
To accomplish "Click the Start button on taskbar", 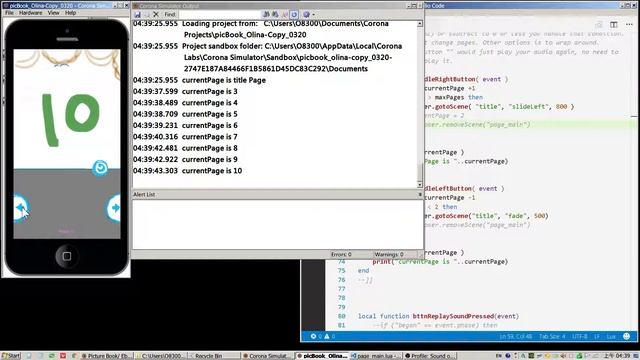I will coord(11,356).
